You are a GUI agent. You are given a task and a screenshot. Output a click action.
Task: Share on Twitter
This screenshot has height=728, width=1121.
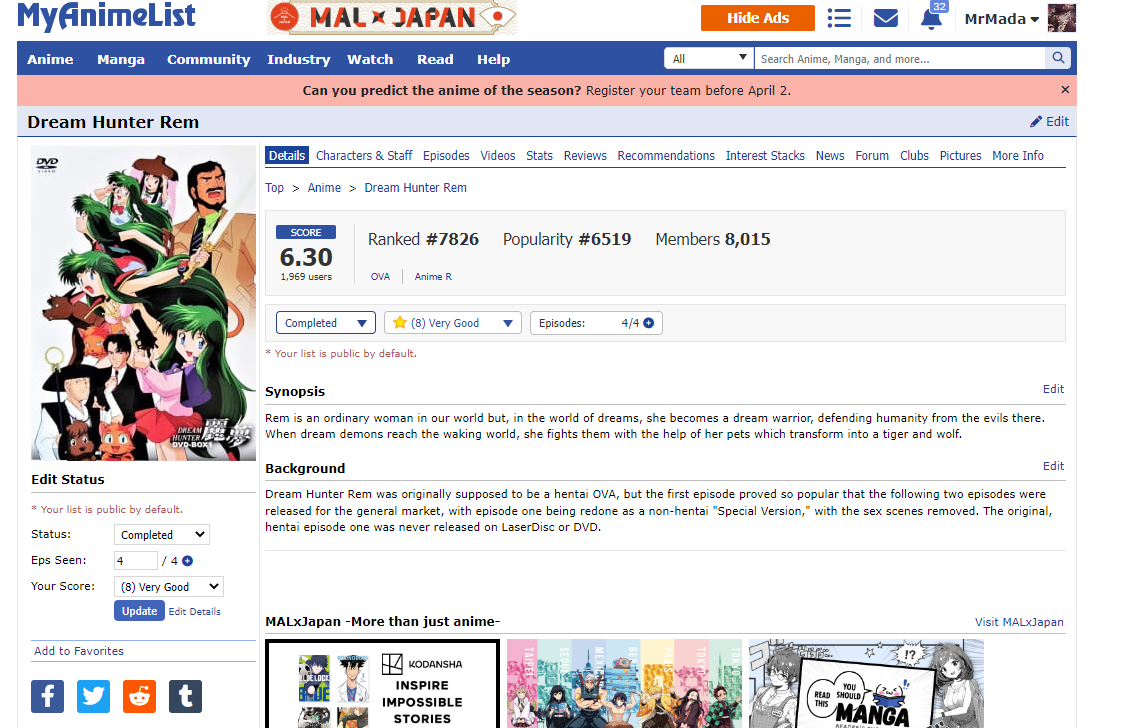point(93,696)
